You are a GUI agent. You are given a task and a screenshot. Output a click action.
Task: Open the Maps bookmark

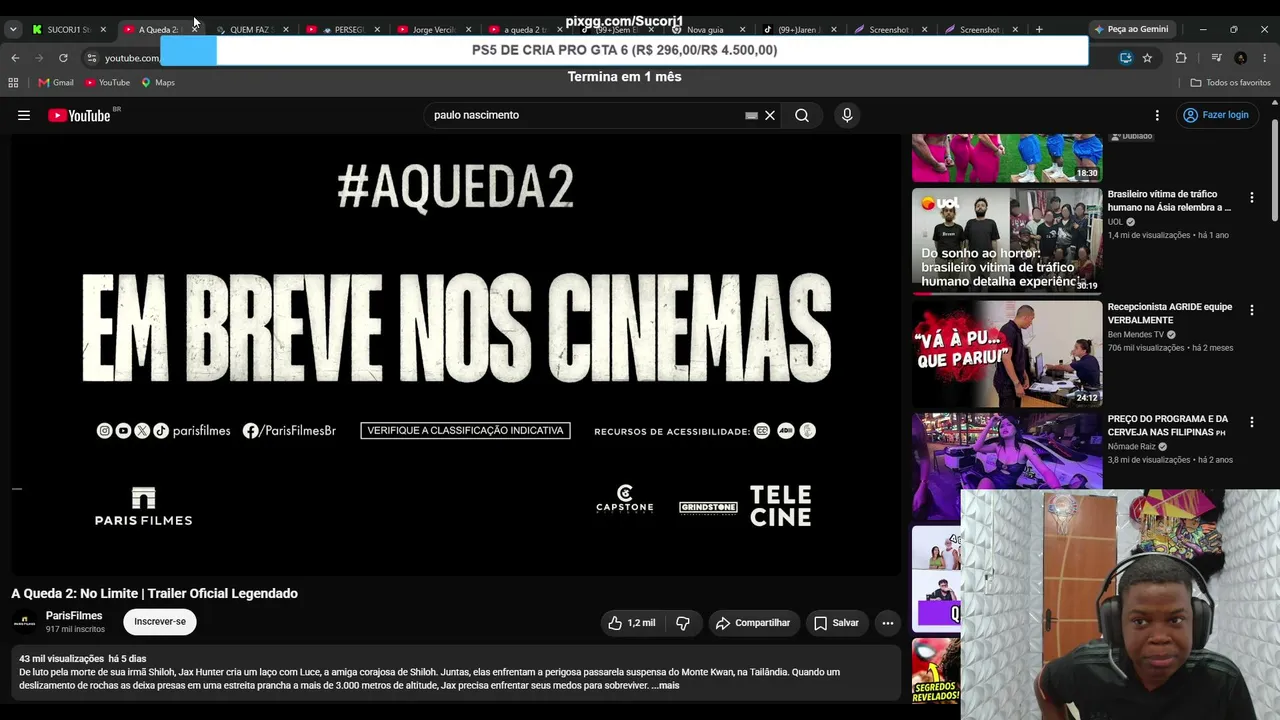(158, 82)
